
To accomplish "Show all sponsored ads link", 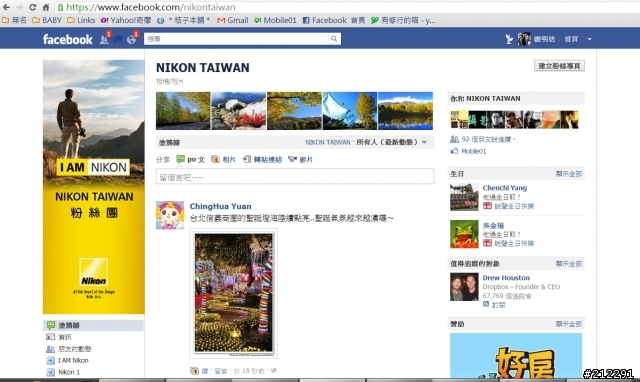I will click(569, 324).
